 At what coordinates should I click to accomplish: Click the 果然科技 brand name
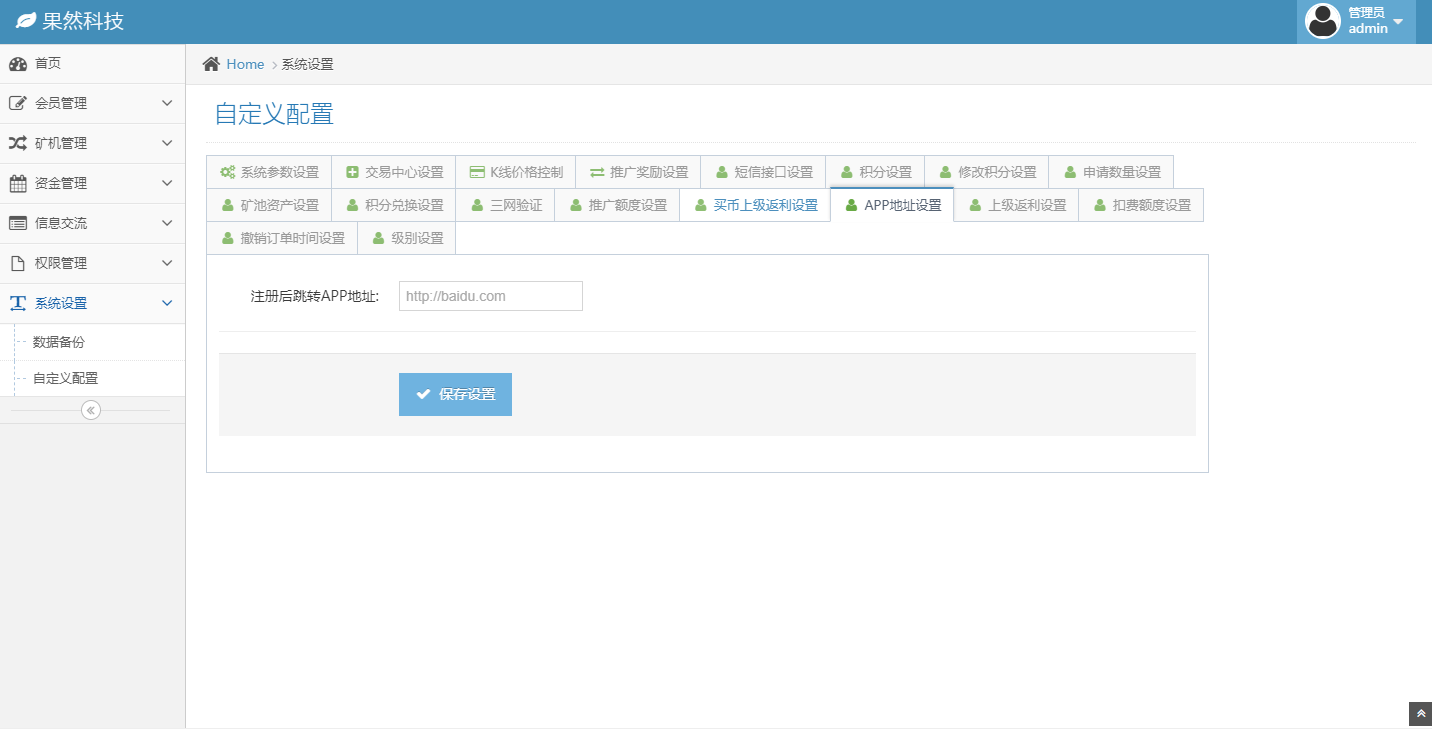point(83,21)
